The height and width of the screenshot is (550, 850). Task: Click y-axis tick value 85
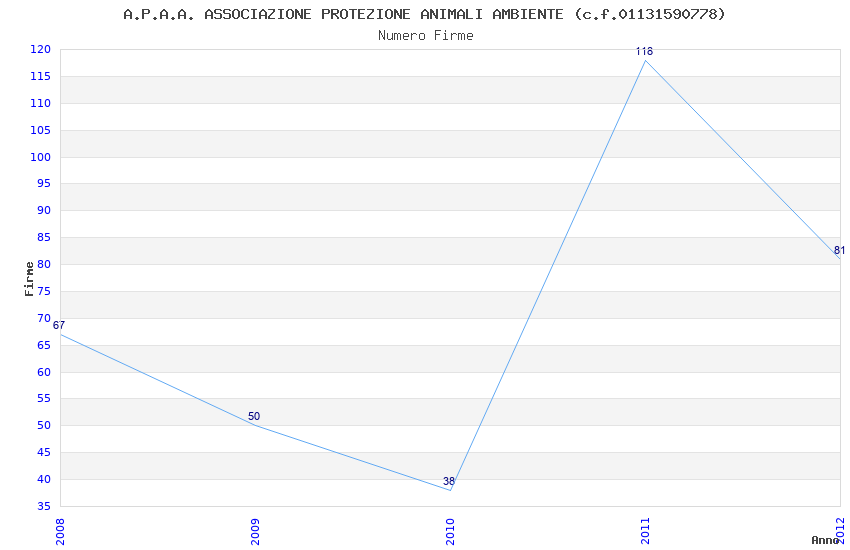44,237
